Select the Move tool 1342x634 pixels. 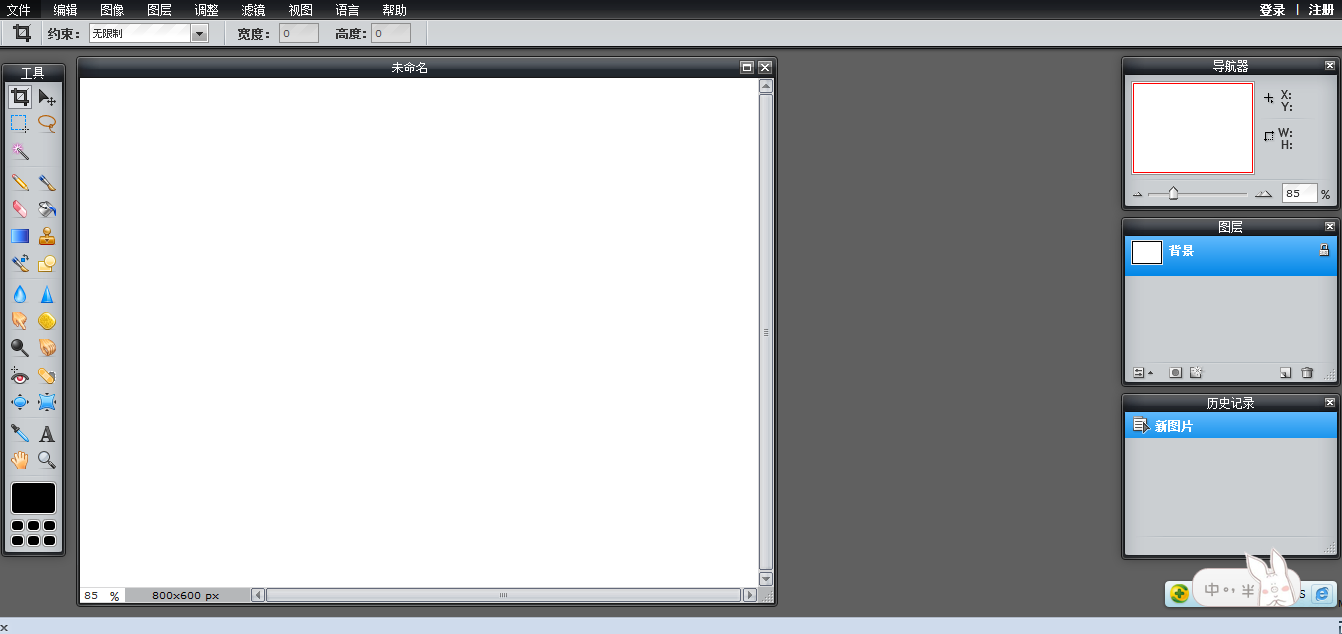[47, 97]
